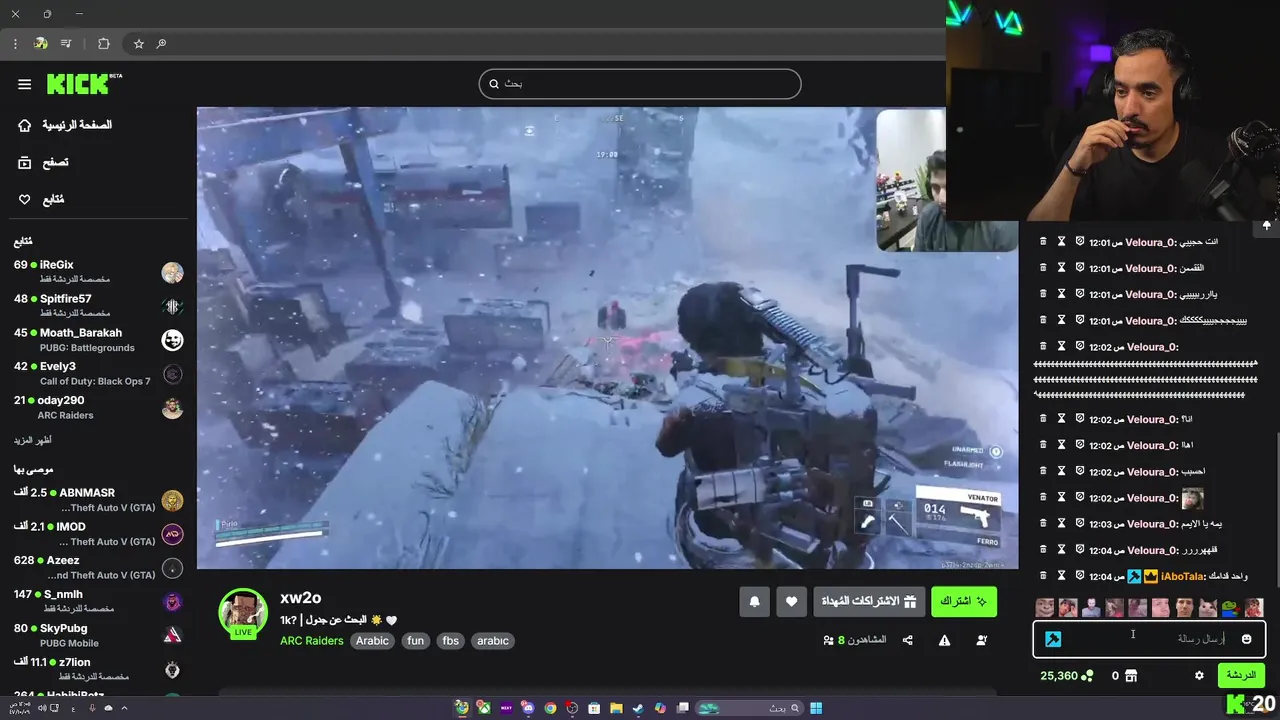Click المشاهدون viewers count
1280x720 pixels.
tap(854, 640)
